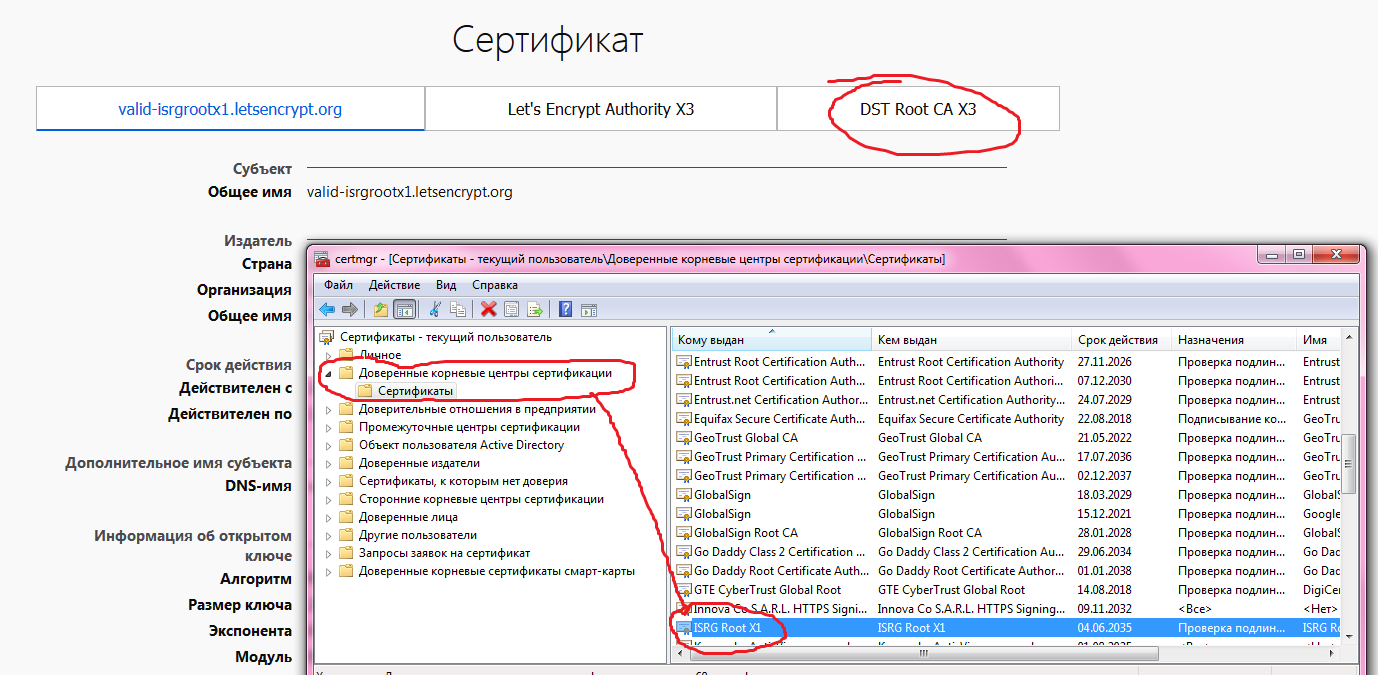The image size is (1378, 675).
Task: Click certificate icon of GlobalSign Root CA row
Action: [x=684, y=533]
